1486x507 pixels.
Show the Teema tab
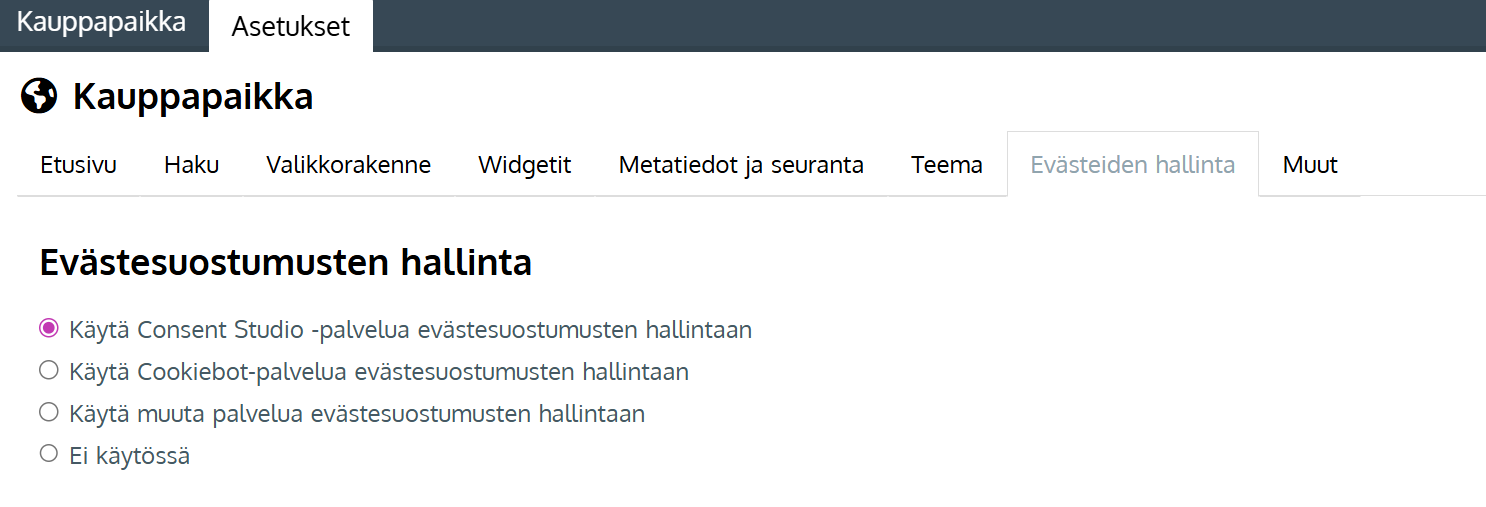point(946,165)
